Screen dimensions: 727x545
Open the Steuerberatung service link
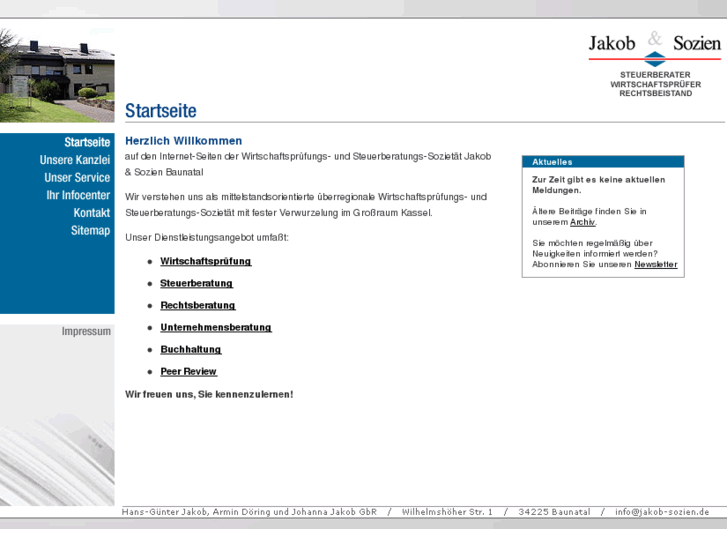click(x=196, y=283)
